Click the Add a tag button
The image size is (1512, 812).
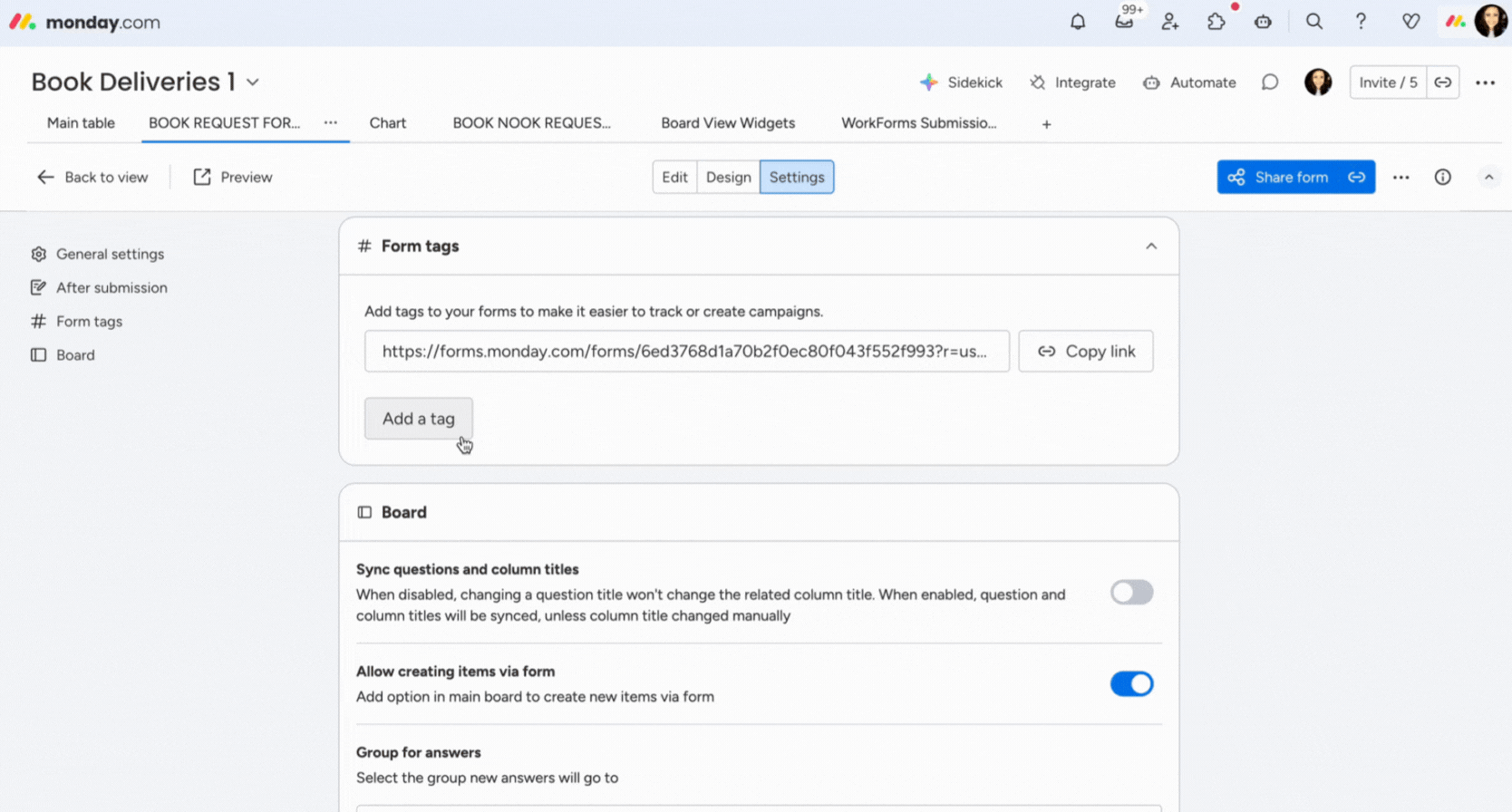coord(419,419)
